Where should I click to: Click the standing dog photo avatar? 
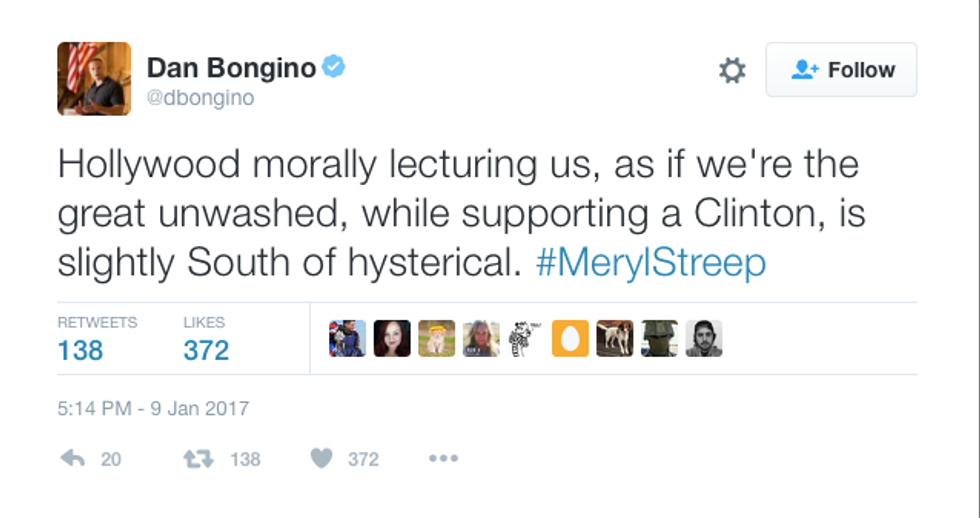point(614,339)
